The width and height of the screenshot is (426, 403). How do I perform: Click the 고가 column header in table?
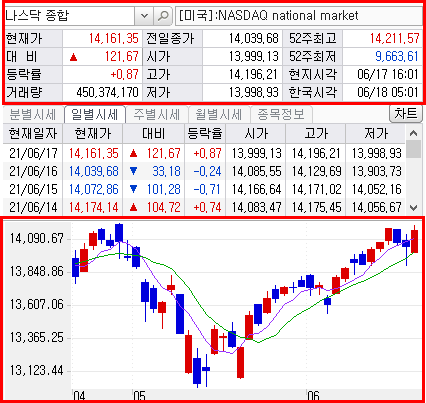pyautogui.click(x=316, y=134)
